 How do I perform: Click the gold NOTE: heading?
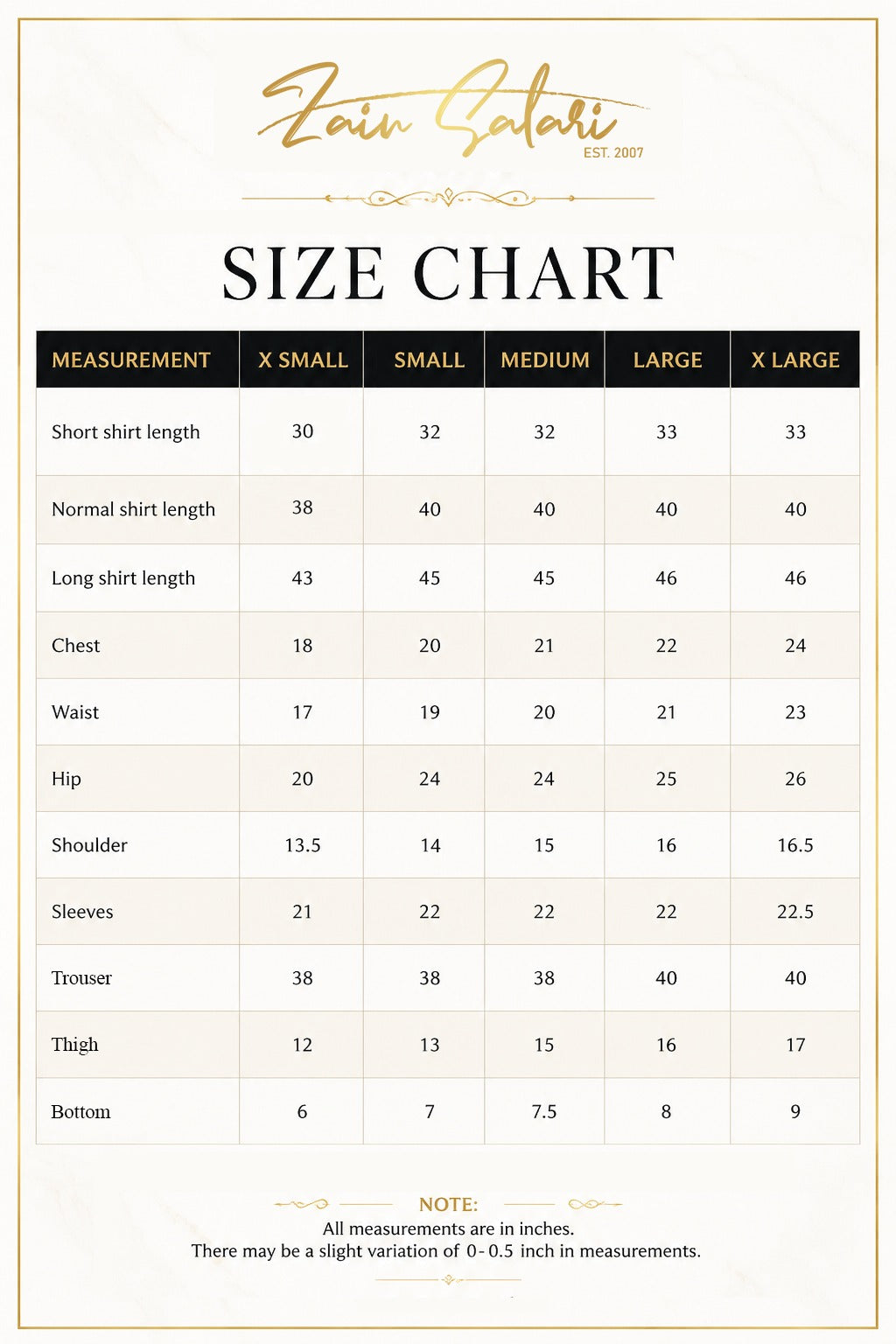[449, 1204]
